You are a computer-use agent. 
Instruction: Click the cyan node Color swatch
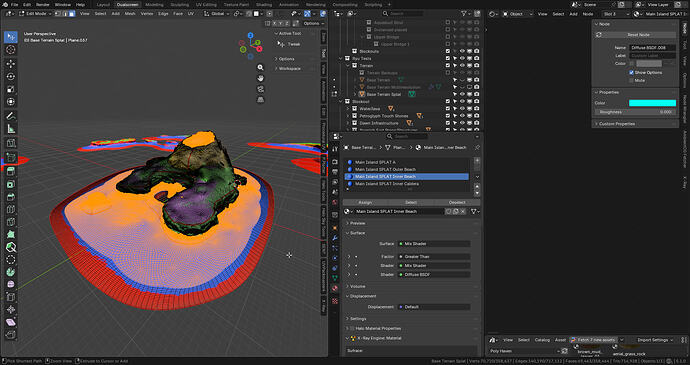(x=652, y=103)
